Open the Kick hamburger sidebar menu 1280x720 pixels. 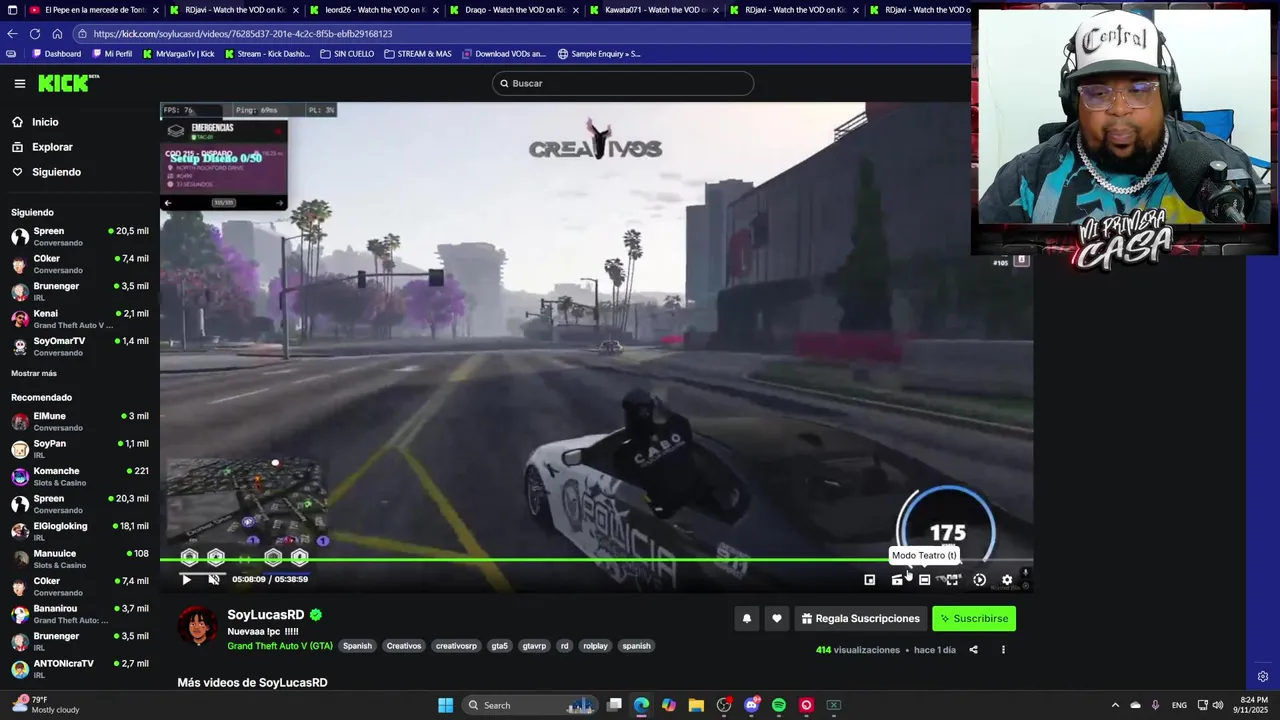pyautogui.click(x=19, y=84)
